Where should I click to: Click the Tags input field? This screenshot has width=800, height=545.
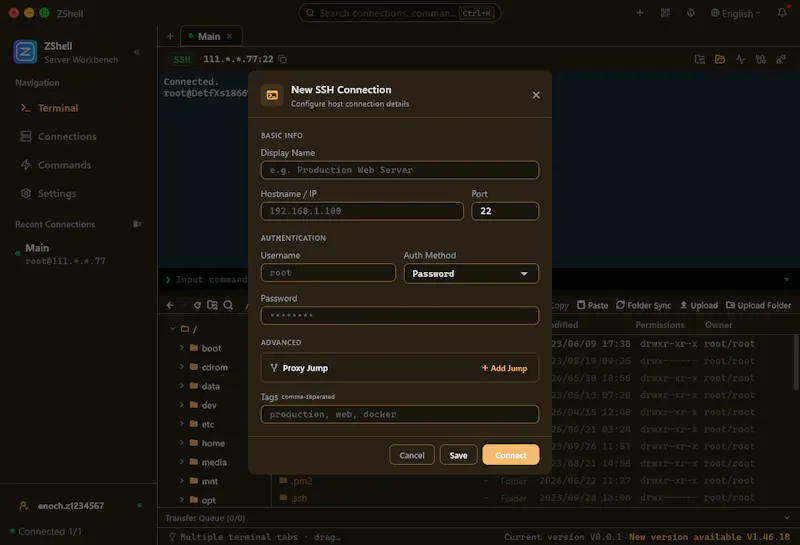(x=399, y=414)
